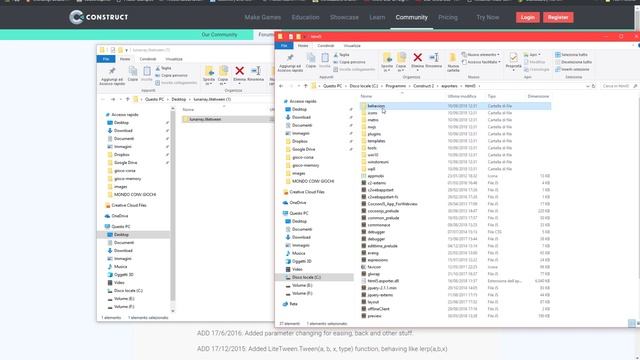
Task: Click Copia percorso in the background Desktop window
Action: [171, 76]
